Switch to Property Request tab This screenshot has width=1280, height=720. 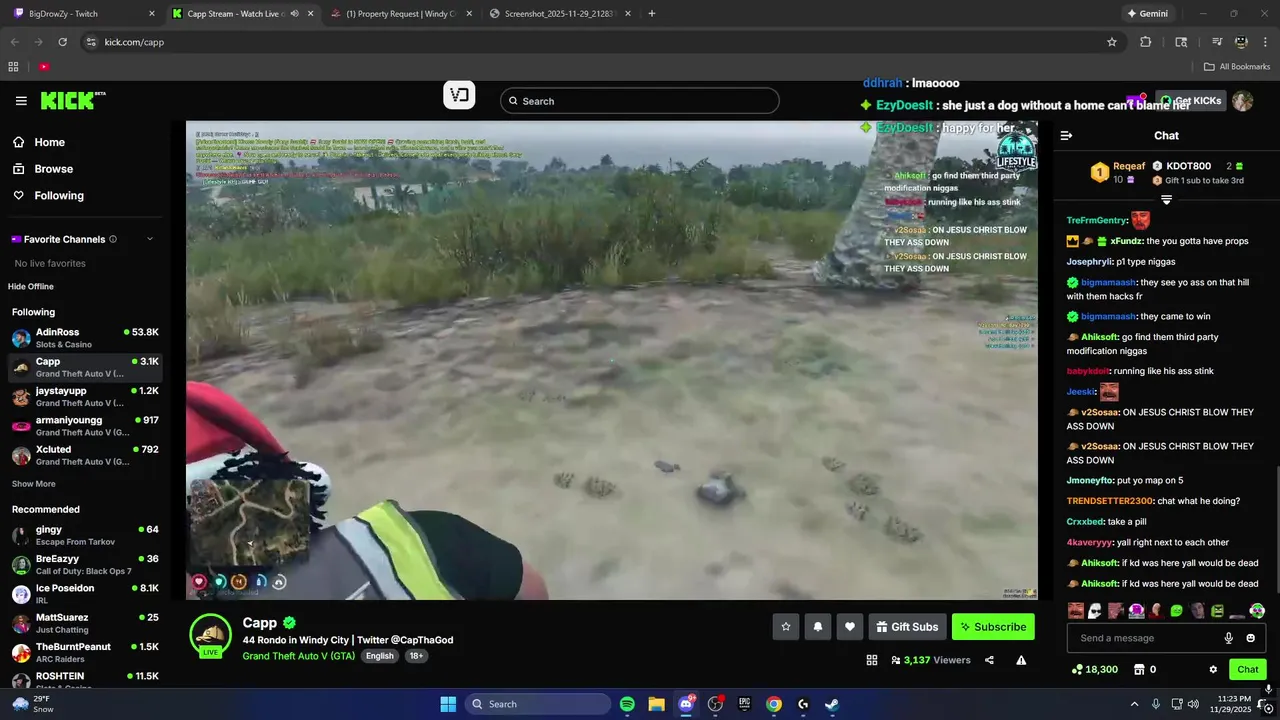tap(400, 13)
